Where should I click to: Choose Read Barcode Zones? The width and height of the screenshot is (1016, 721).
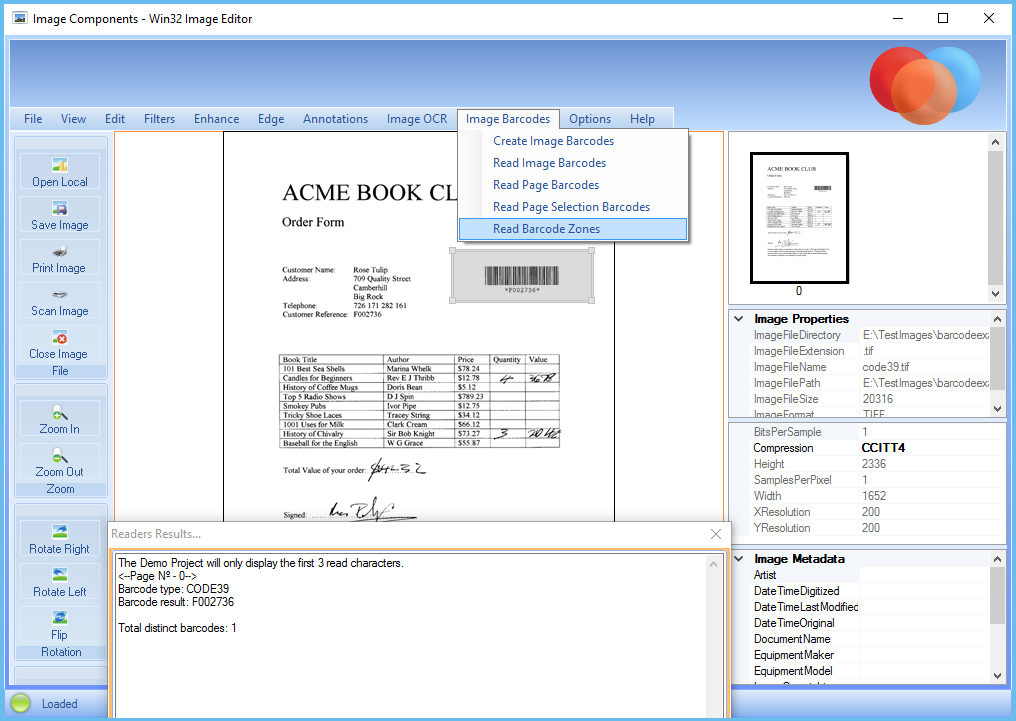click(573, 229)
